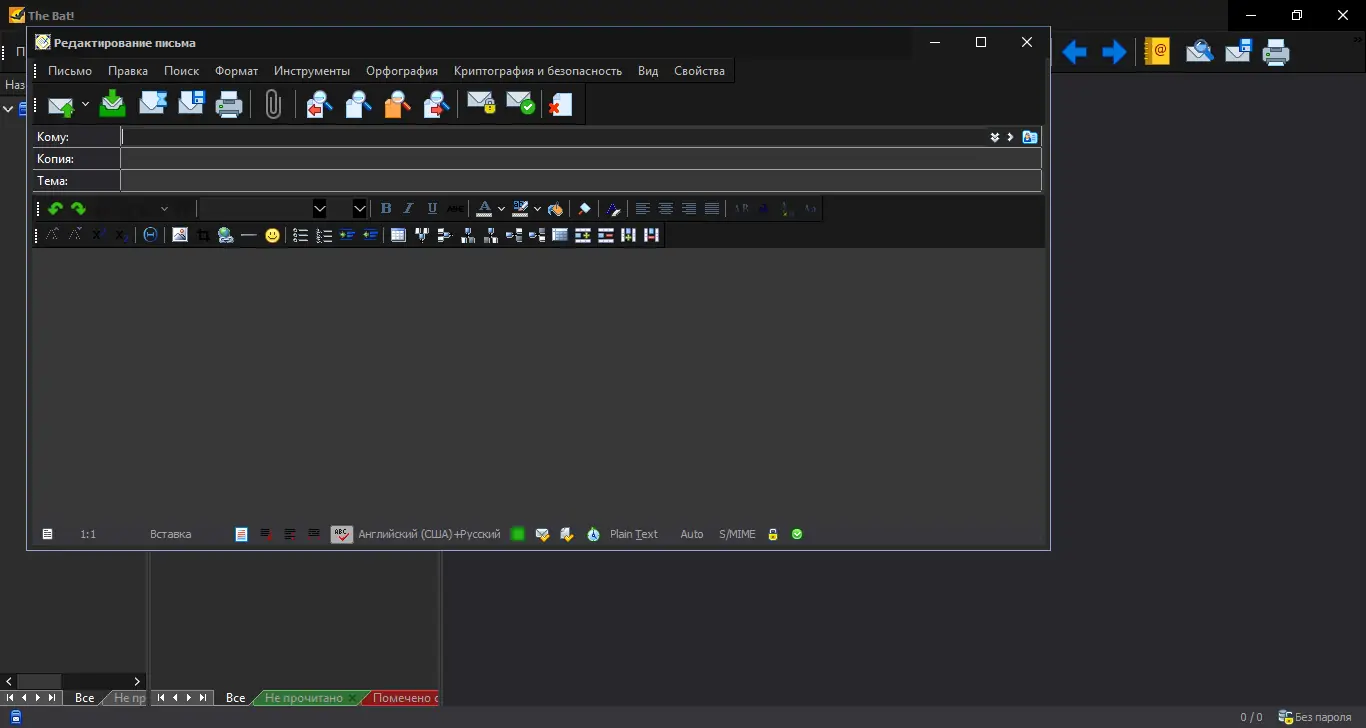Open the Поиск menu
The height and width of the screenshot is (728, 1366).
pos(182,71)
